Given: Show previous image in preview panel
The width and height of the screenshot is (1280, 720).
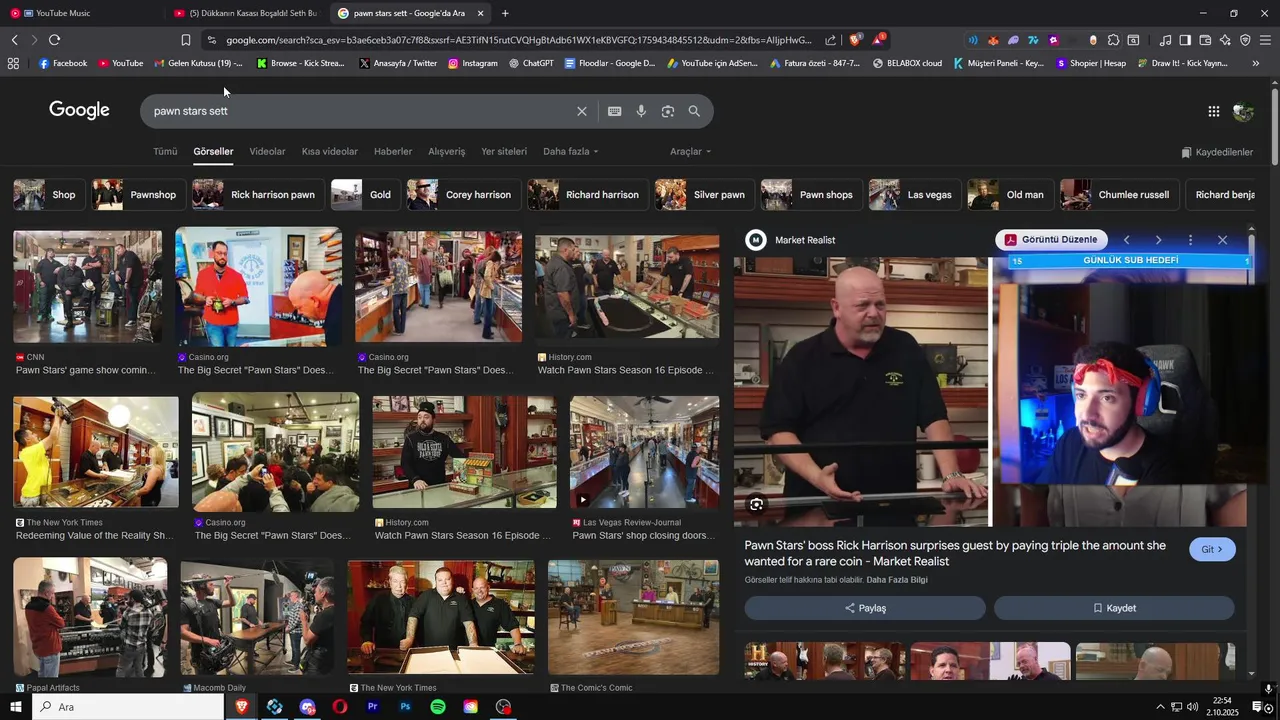Looking at the screenshot, I should 1126,240.
